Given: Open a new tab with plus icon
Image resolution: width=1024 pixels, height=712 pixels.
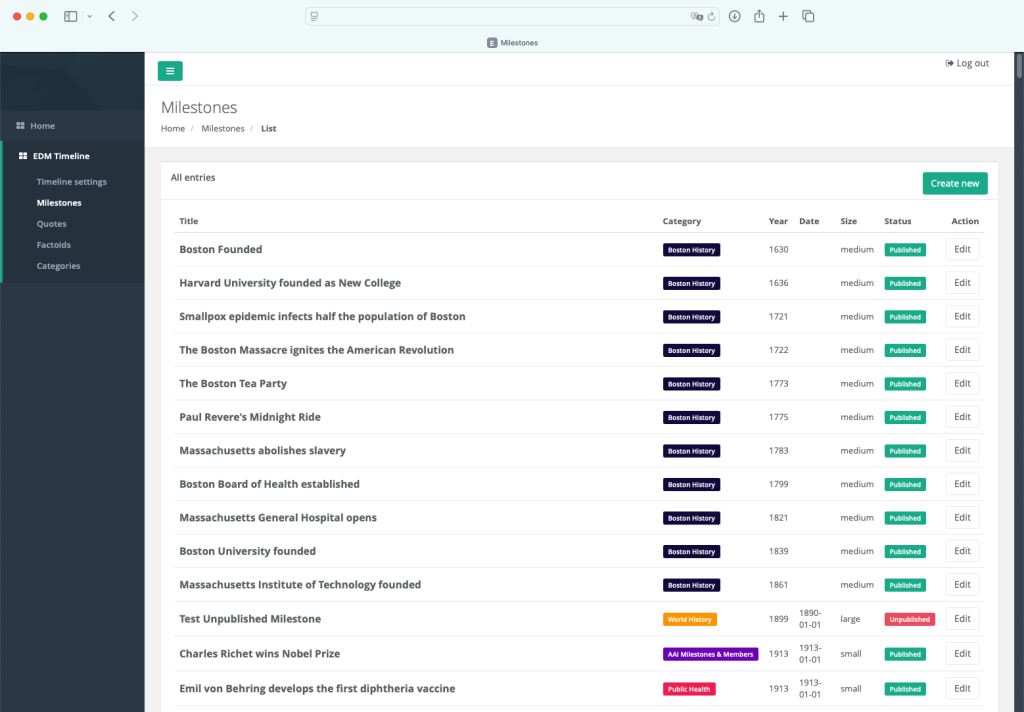Looking at the screenshot, I should coord(783,16).
